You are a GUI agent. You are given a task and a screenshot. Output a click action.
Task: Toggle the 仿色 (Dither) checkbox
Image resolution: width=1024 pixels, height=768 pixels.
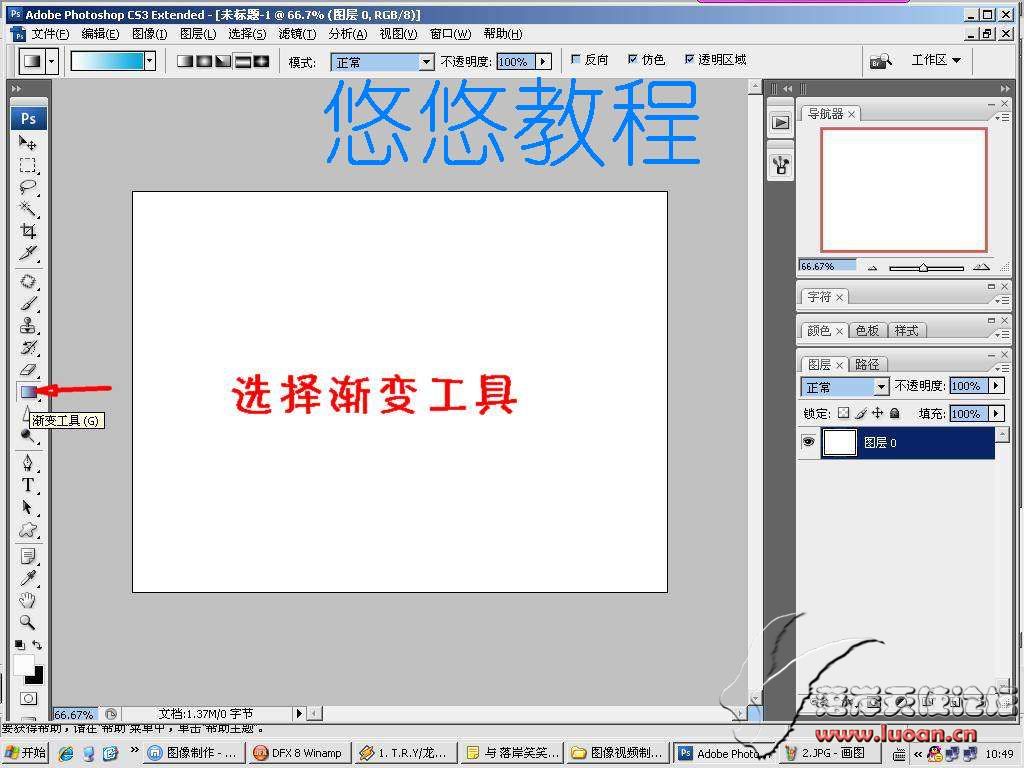pyautogui.click(x=632, y=59)
